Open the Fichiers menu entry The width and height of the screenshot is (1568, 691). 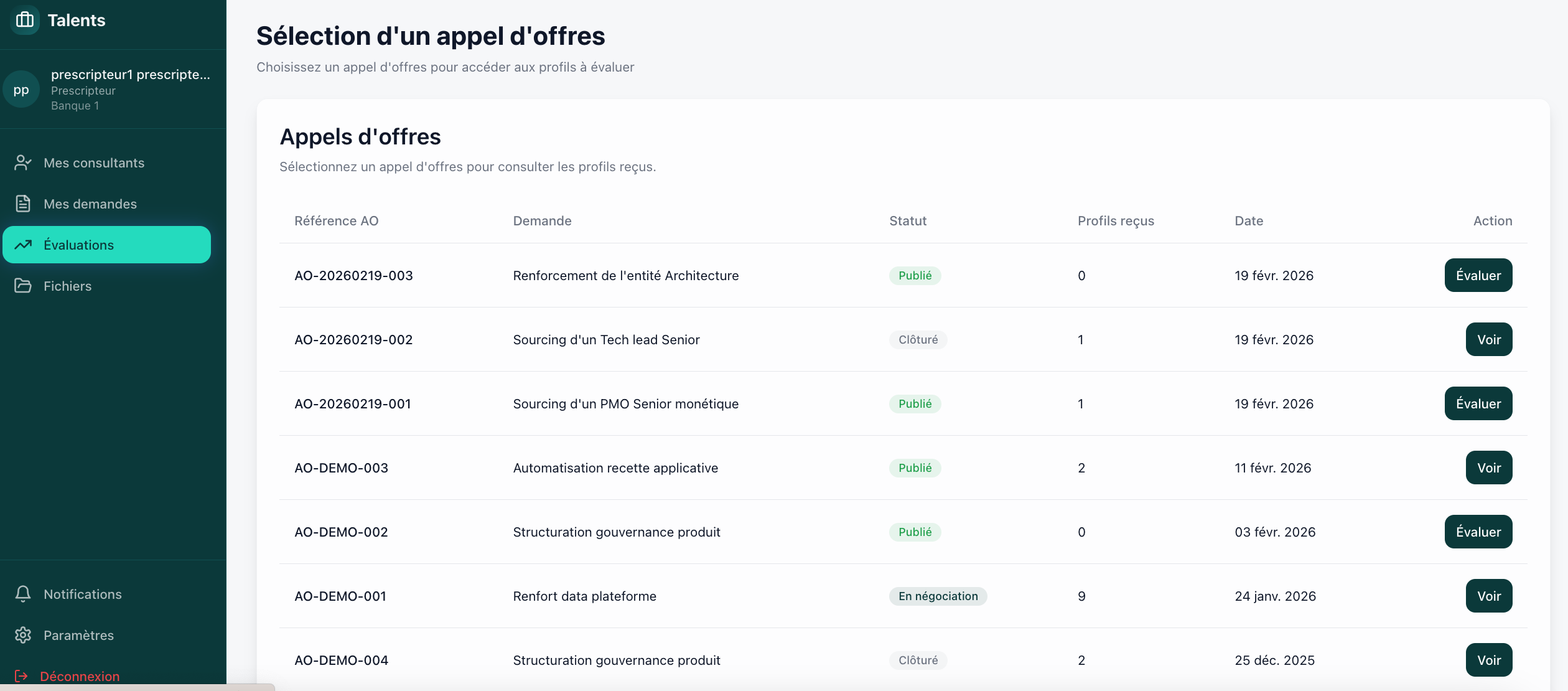coord(67,286)
